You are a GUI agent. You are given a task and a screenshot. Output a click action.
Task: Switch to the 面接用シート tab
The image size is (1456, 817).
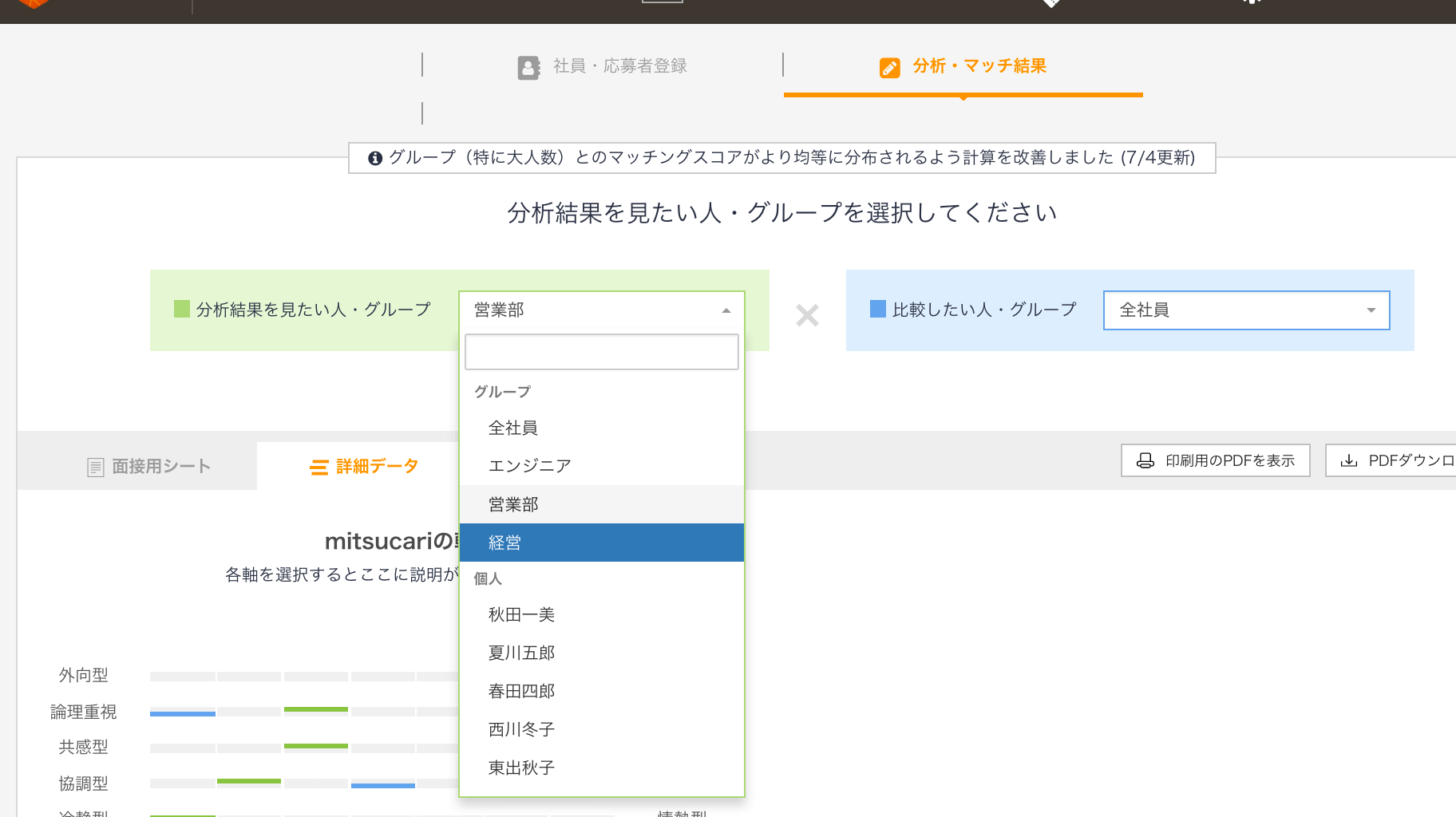point(160,465)
